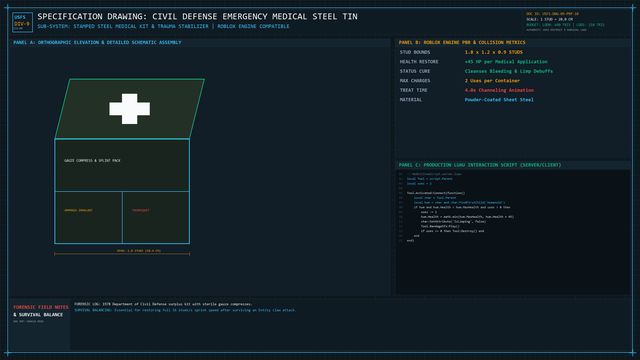Click the "ROBLOX ENGINE COMPATIBLE" subtitle text

(x=253, y=26)
